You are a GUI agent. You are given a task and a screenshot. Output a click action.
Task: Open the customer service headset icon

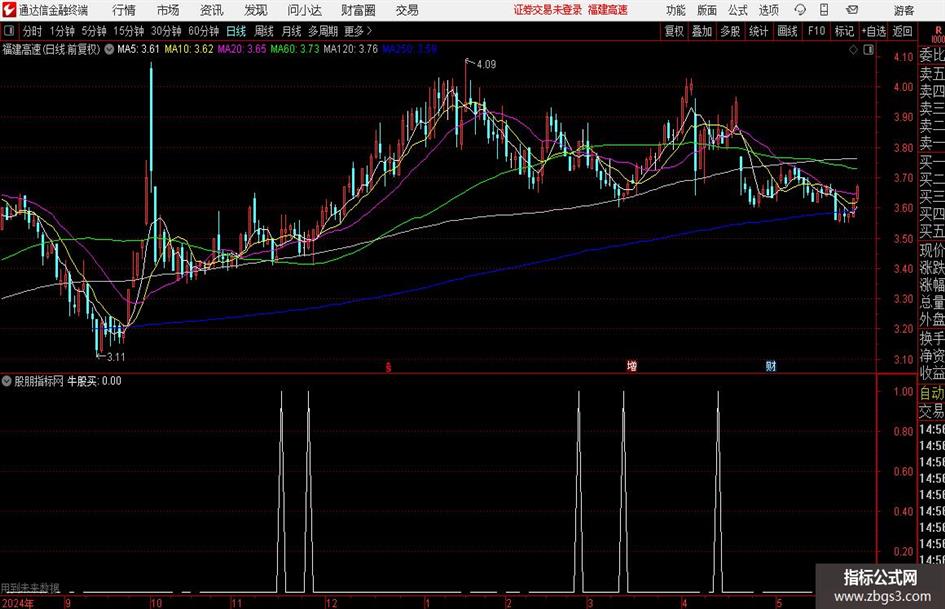(x=800, y=10)
